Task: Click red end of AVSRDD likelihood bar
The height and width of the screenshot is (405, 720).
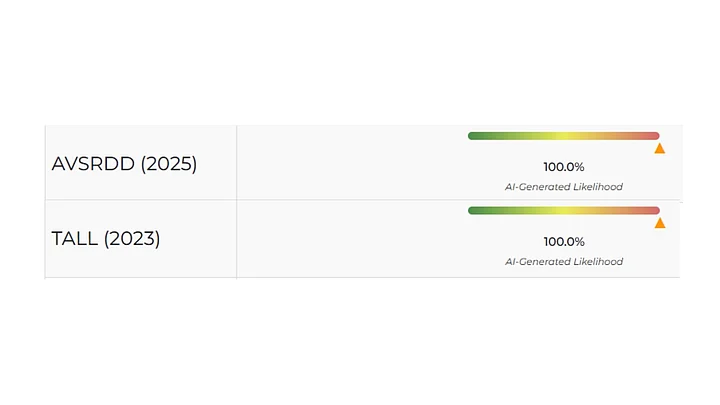Action: coord(650,136)
